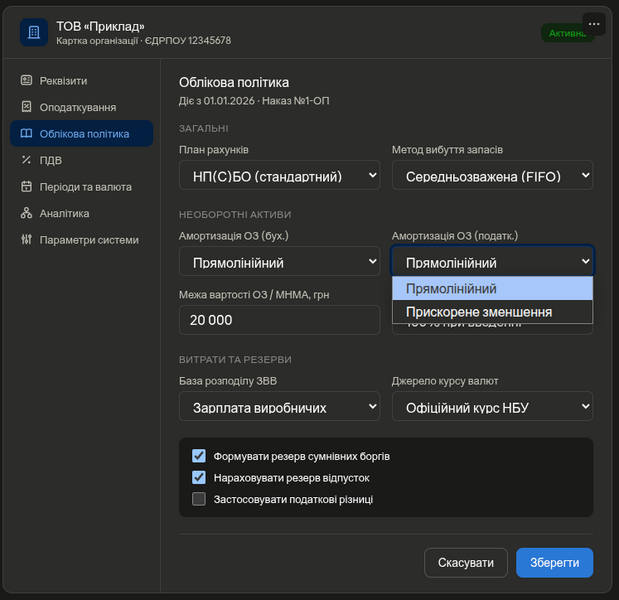This screenshot has height=600, width=619.
Task: Choose Прямолінійний option in open list
Action: [492, 289]
